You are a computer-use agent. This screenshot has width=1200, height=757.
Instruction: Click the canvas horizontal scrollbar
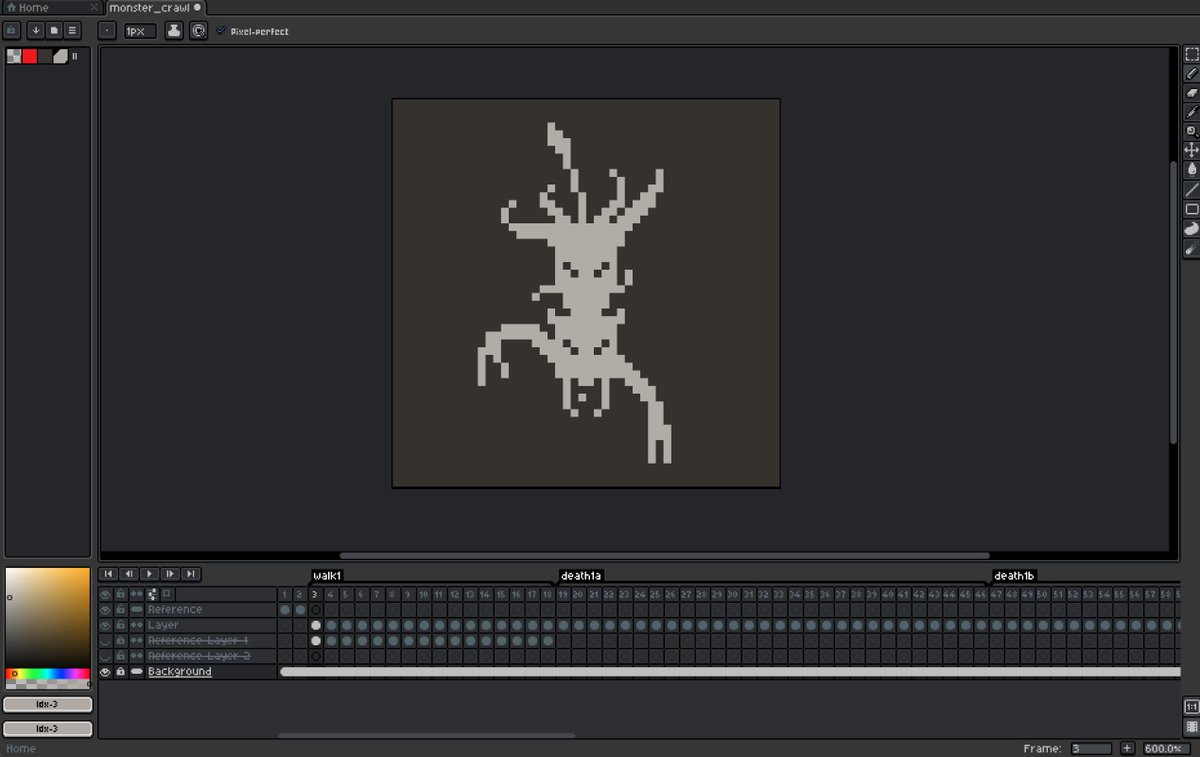click(664, 555)
